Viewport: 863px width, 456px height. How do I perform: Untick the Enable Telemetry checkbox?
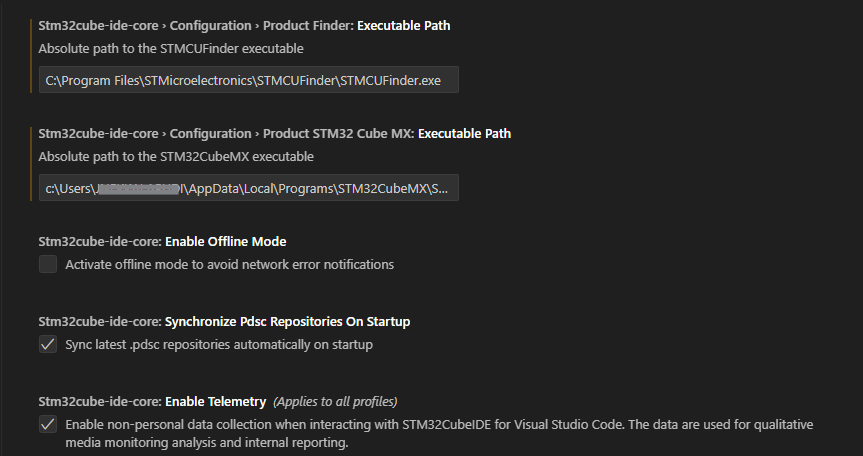48,424
